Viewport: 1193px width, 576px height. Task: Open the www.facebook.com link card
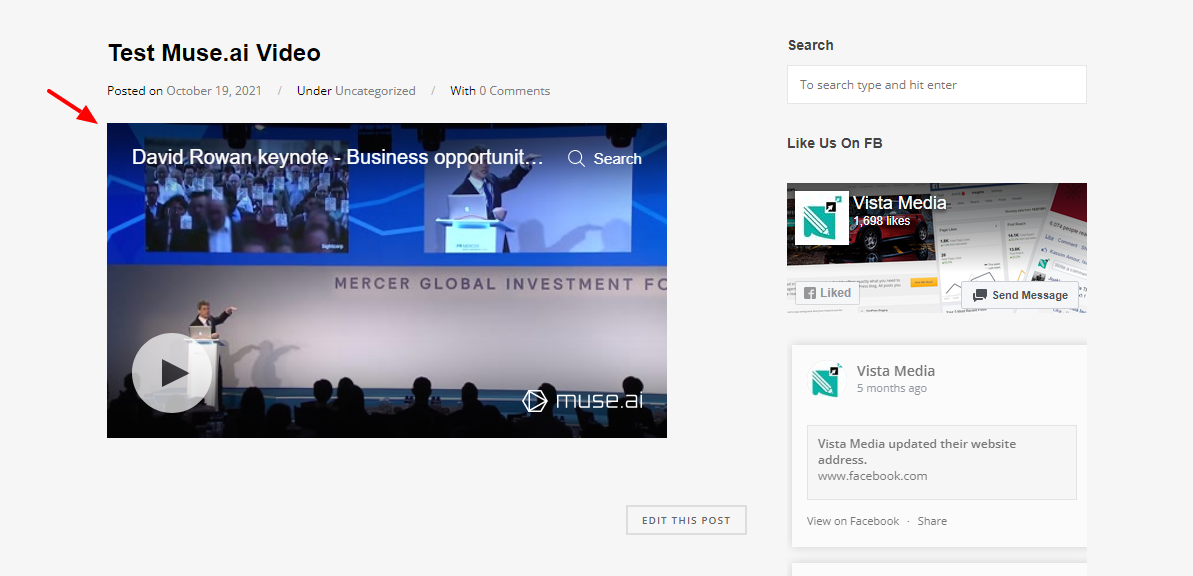click(942, 462)
